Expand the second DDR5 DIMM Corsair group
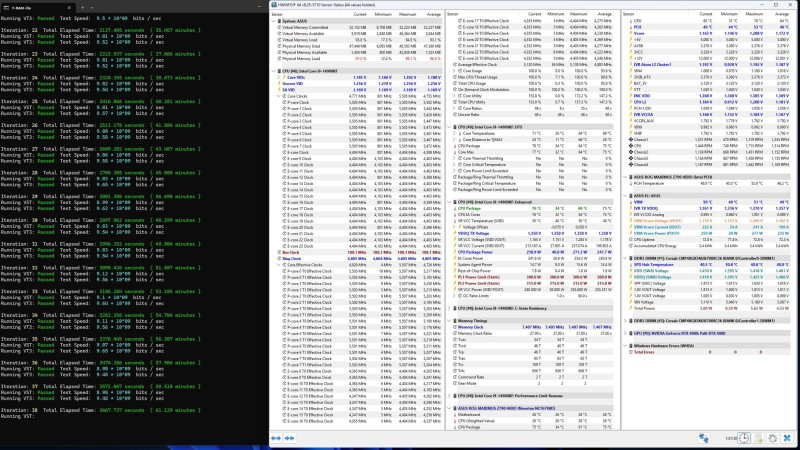The width and height of the screenshot is (800, 450). [625, 321]
